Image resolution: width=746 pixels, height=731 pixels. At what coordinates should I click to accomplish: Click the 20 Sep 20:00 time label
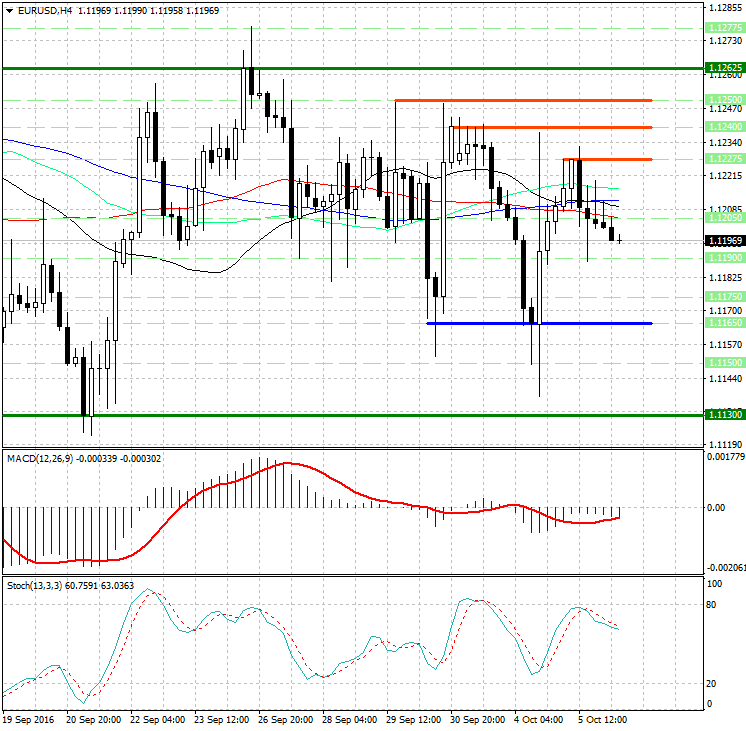pos(93,720)
